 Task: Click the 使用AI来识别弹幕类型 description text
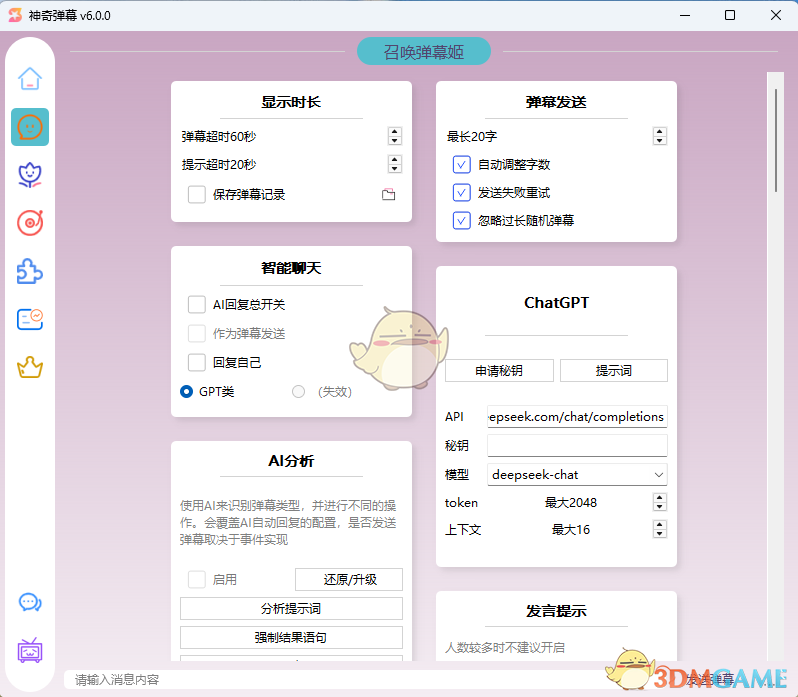[288, 522]
